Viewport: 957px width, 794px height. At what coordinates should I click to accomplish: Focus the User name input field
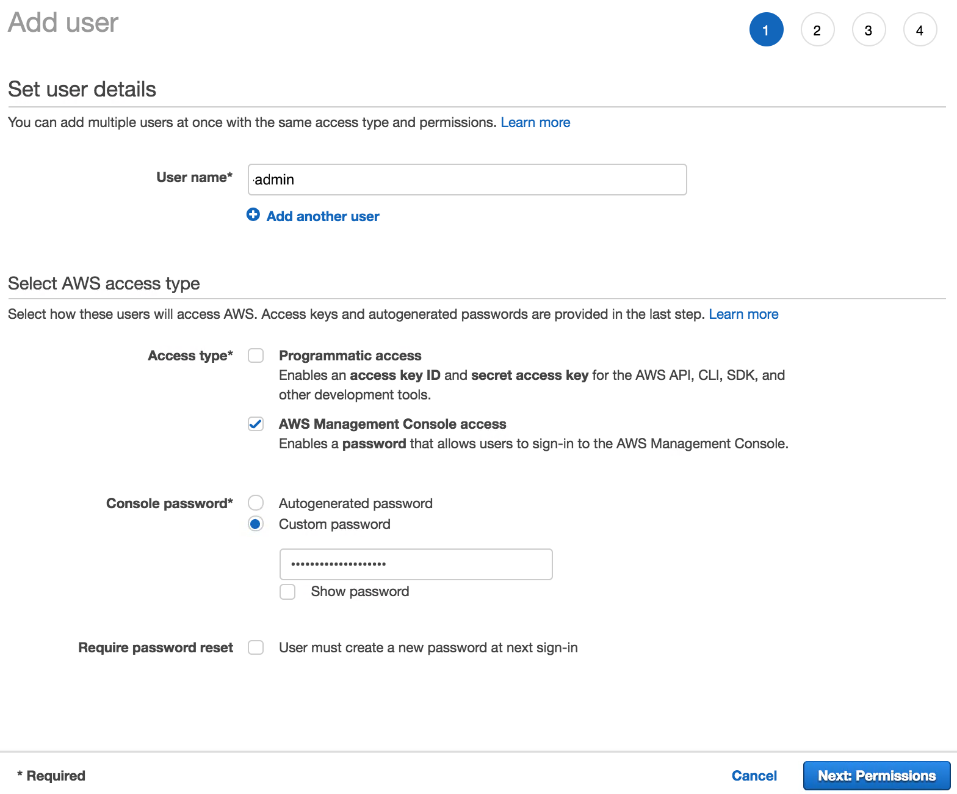467,179
